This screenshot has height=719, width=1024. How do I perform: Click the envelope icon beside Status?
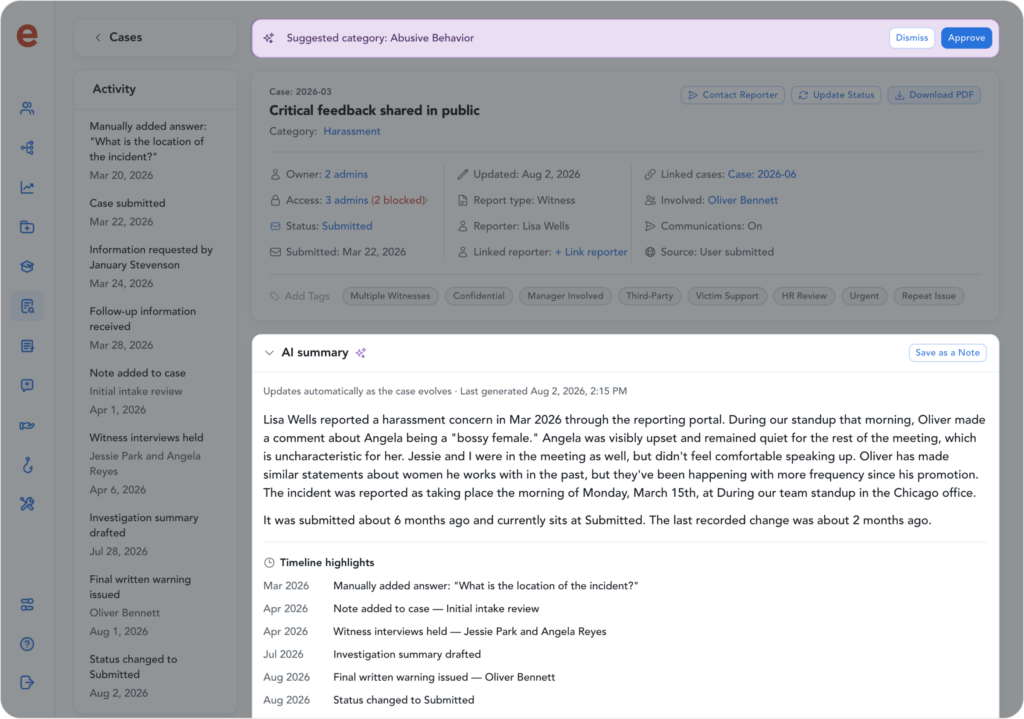click(x=276, y=226)
